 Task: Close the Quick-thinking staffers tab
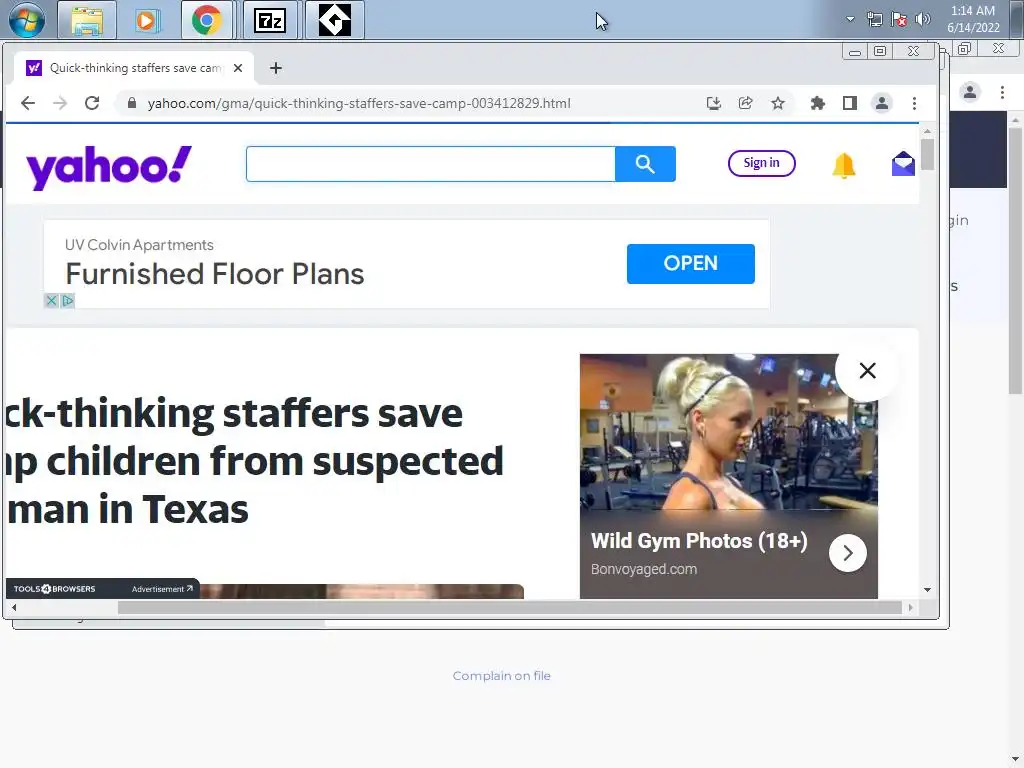(x=238, y=68)
